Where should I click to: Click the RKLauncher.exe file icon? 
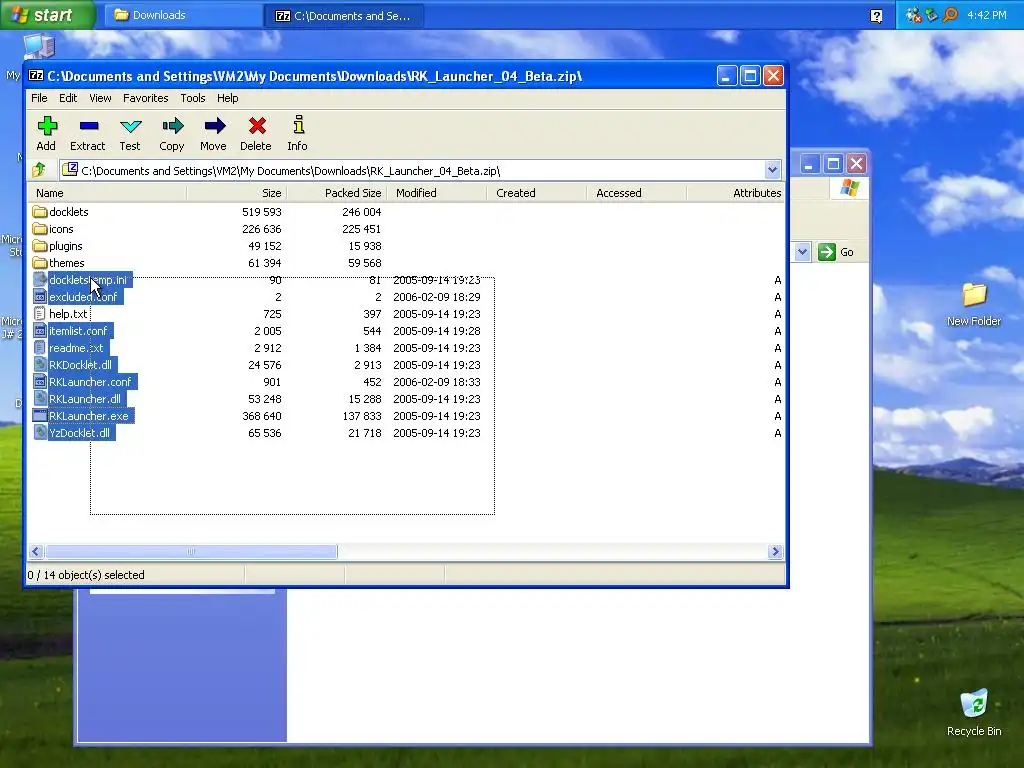point(40,415)
